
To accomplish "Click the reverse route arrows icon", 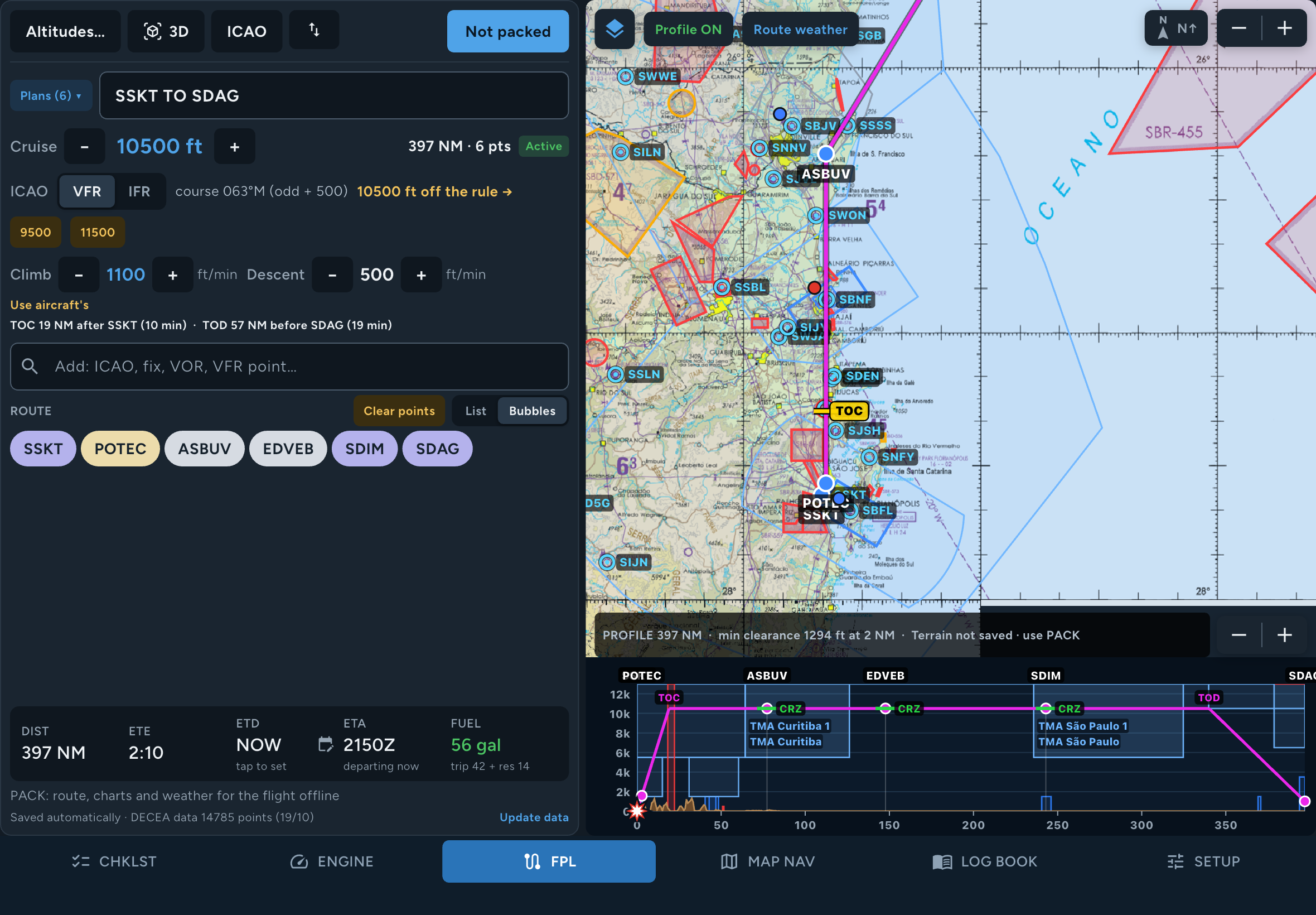I will click(x=314, y=30).
